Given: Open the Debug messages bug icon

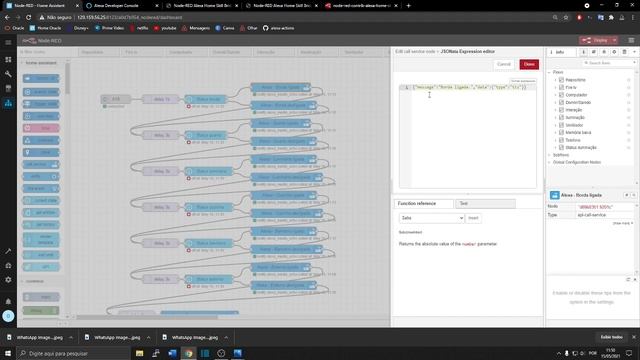Looking at the screenshot, I should click(x=604, y=52).
